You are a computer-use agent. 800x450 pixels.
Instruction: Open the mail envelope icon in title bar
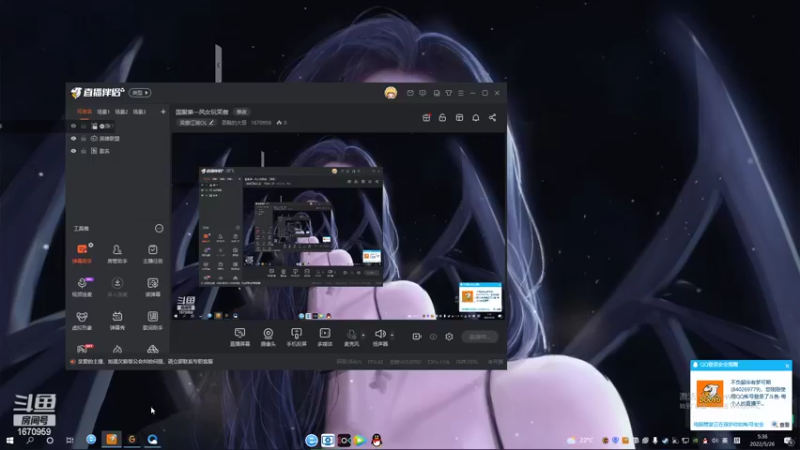tap(410, 93)
